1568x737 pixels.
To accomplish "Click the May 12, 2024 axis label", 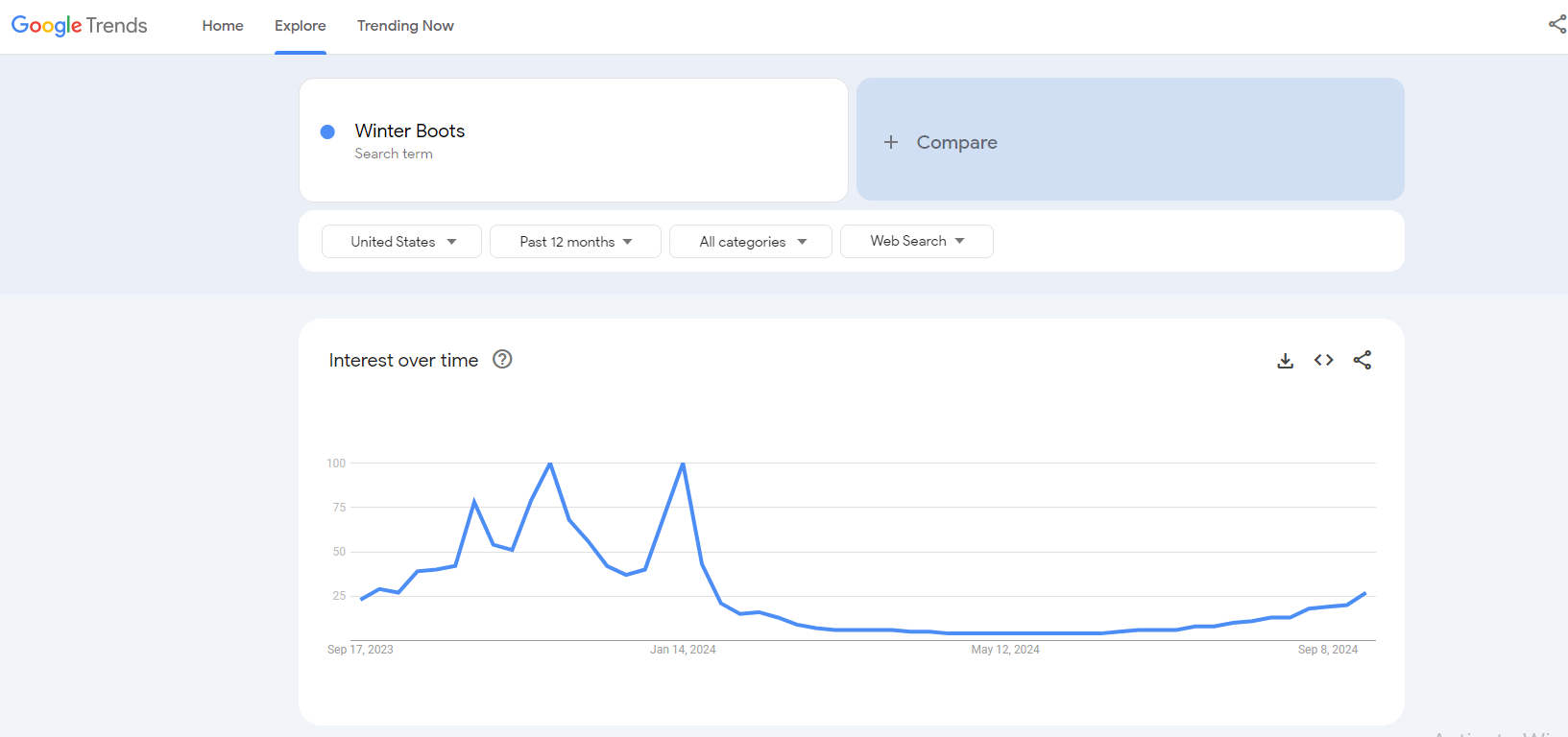I will tap(1005, 650).
